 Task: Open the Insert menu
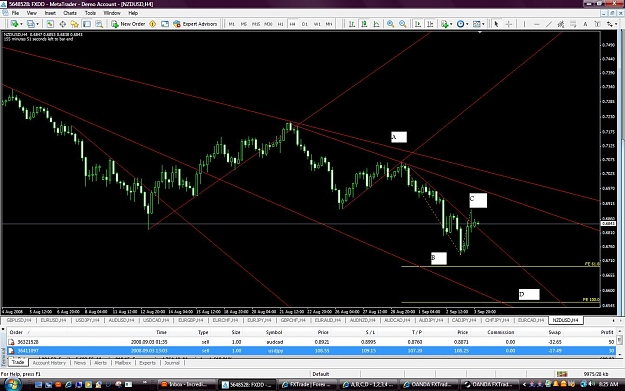(50, 13)
